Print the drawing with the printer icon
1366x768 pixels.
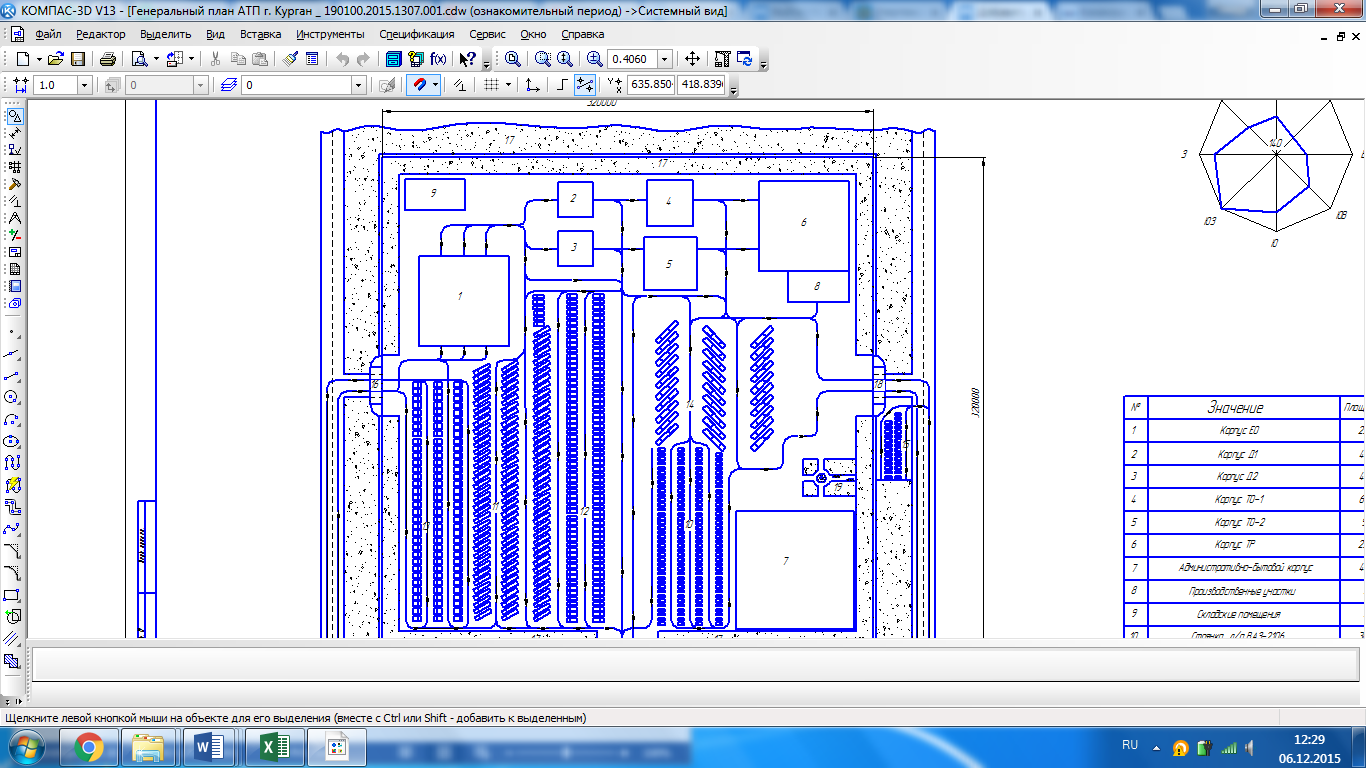point(108,59)
